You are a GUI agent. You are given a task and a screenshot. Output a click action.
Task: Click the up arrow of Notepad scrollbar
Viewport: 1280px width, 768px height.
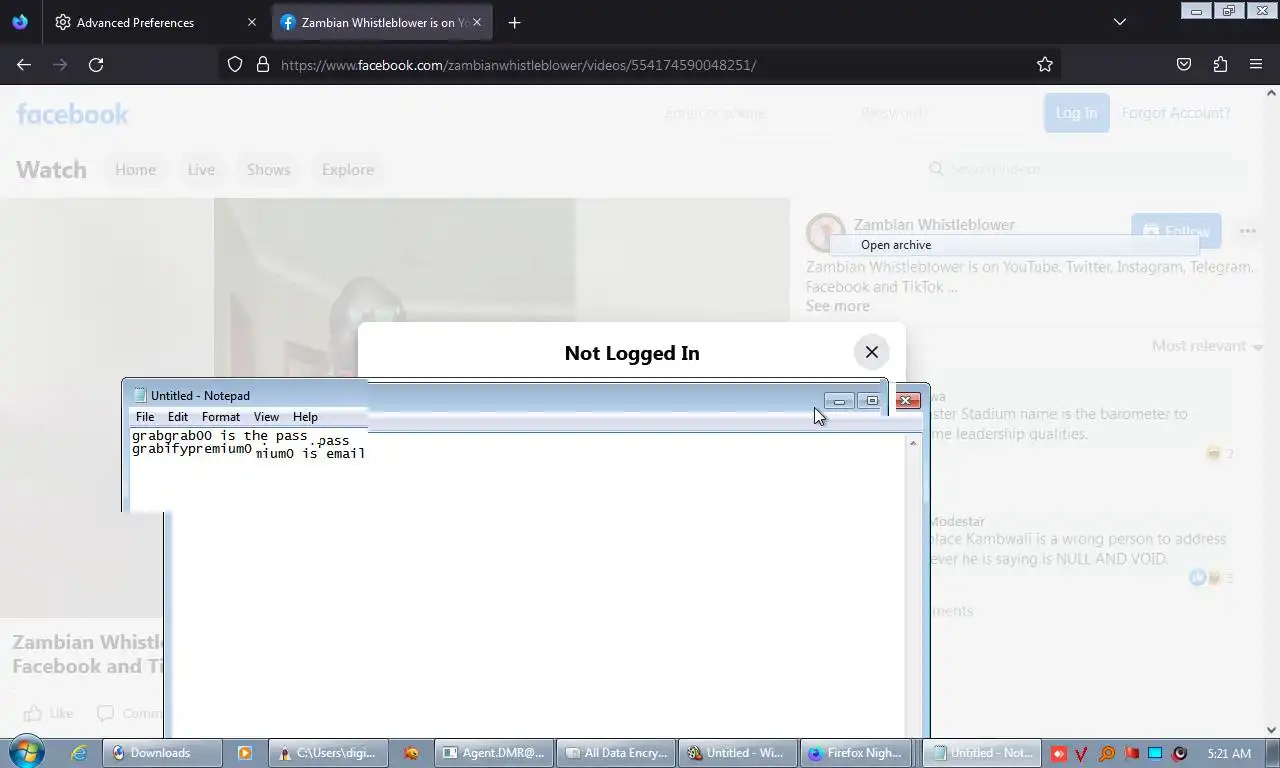tap(913, 442)
